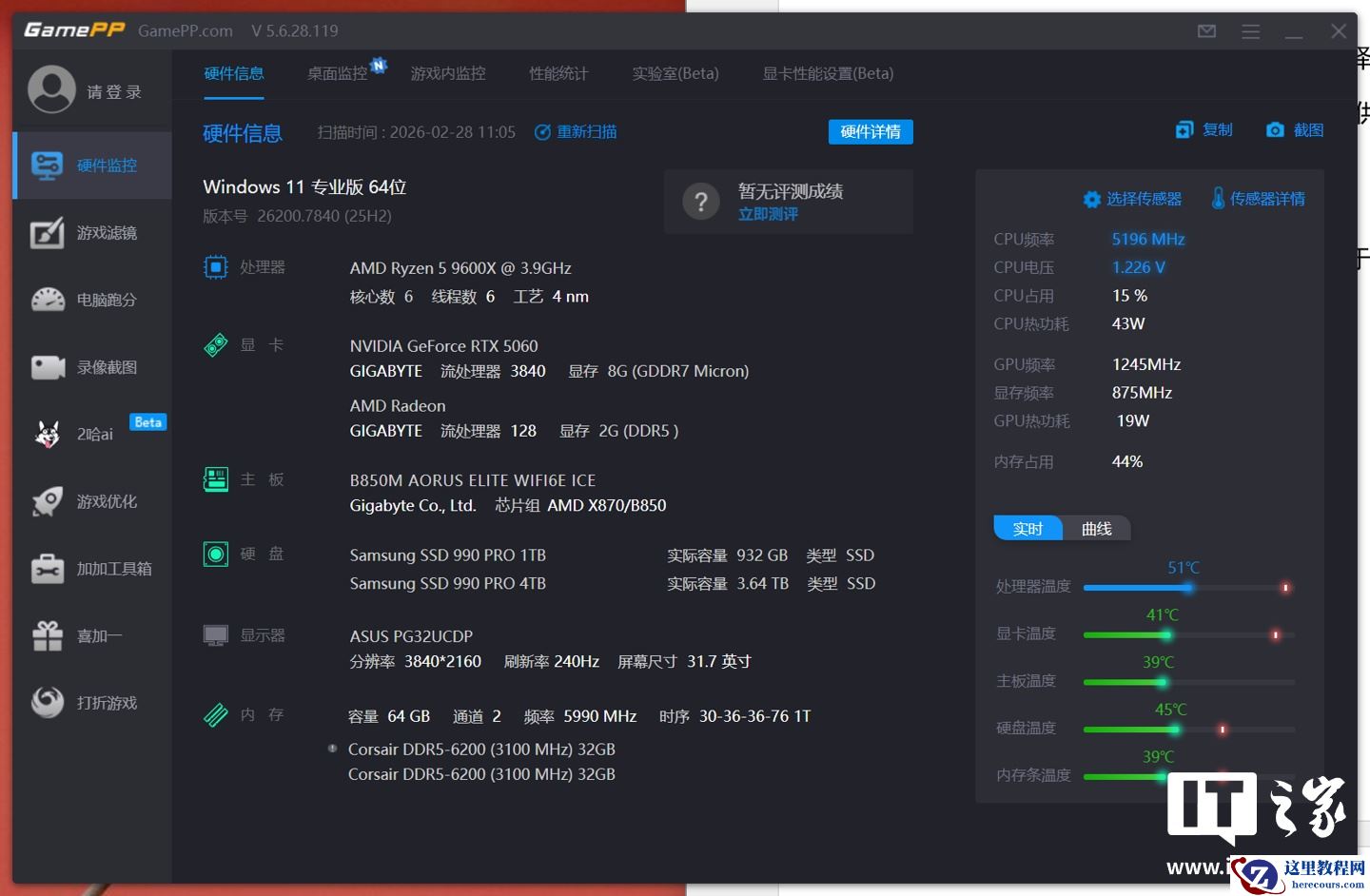Image resolution: width=1370 pixels, height=896 pixels.
Task: Click the 内存占用 value 44%
Action: coord(1127,461)
